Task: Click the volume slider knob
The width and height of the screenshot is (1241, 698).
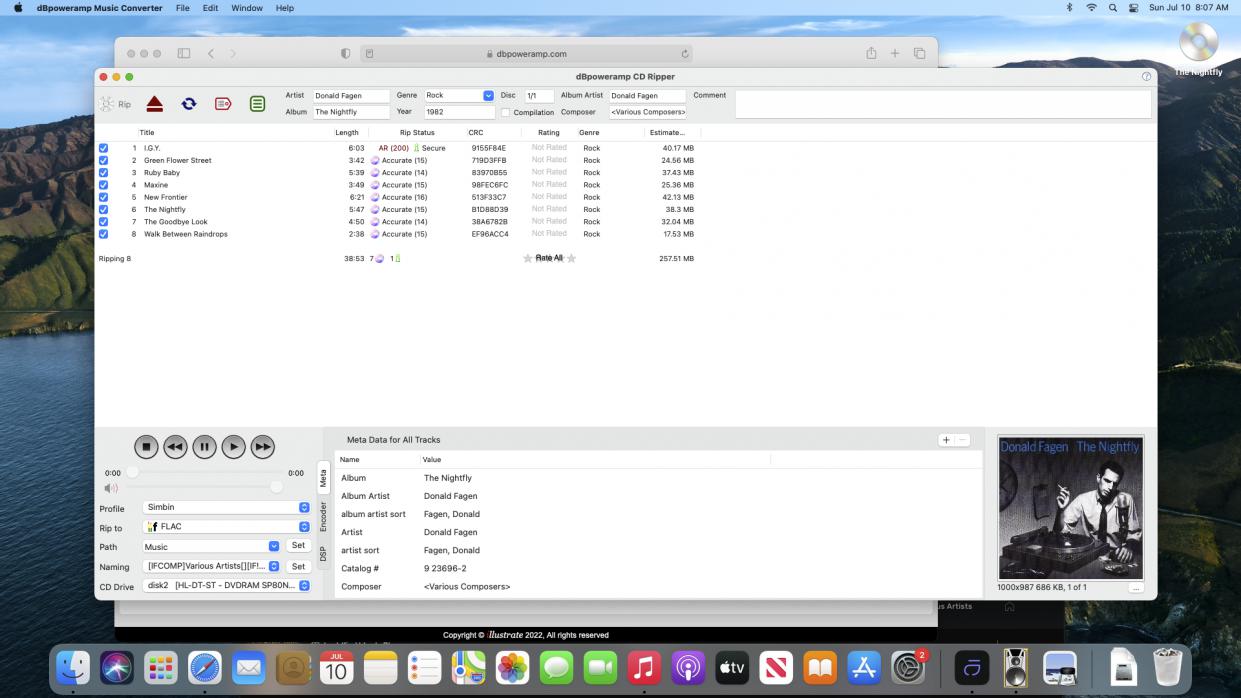Action: coord(276,487)
